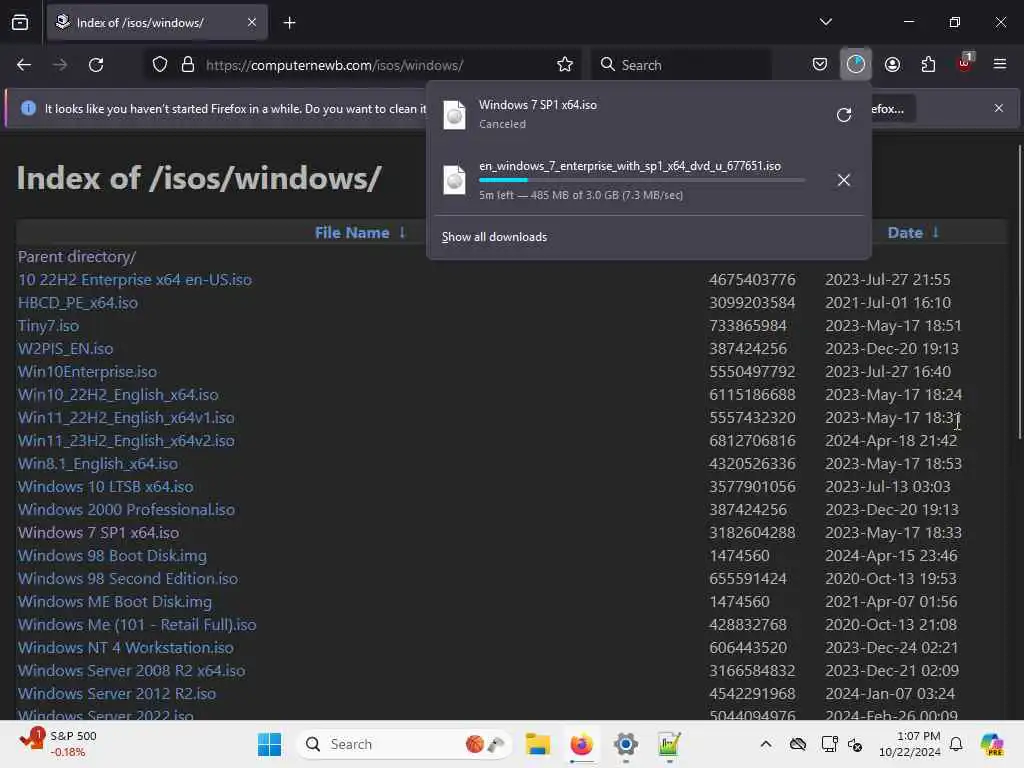Open Windows Start menu

269,744
